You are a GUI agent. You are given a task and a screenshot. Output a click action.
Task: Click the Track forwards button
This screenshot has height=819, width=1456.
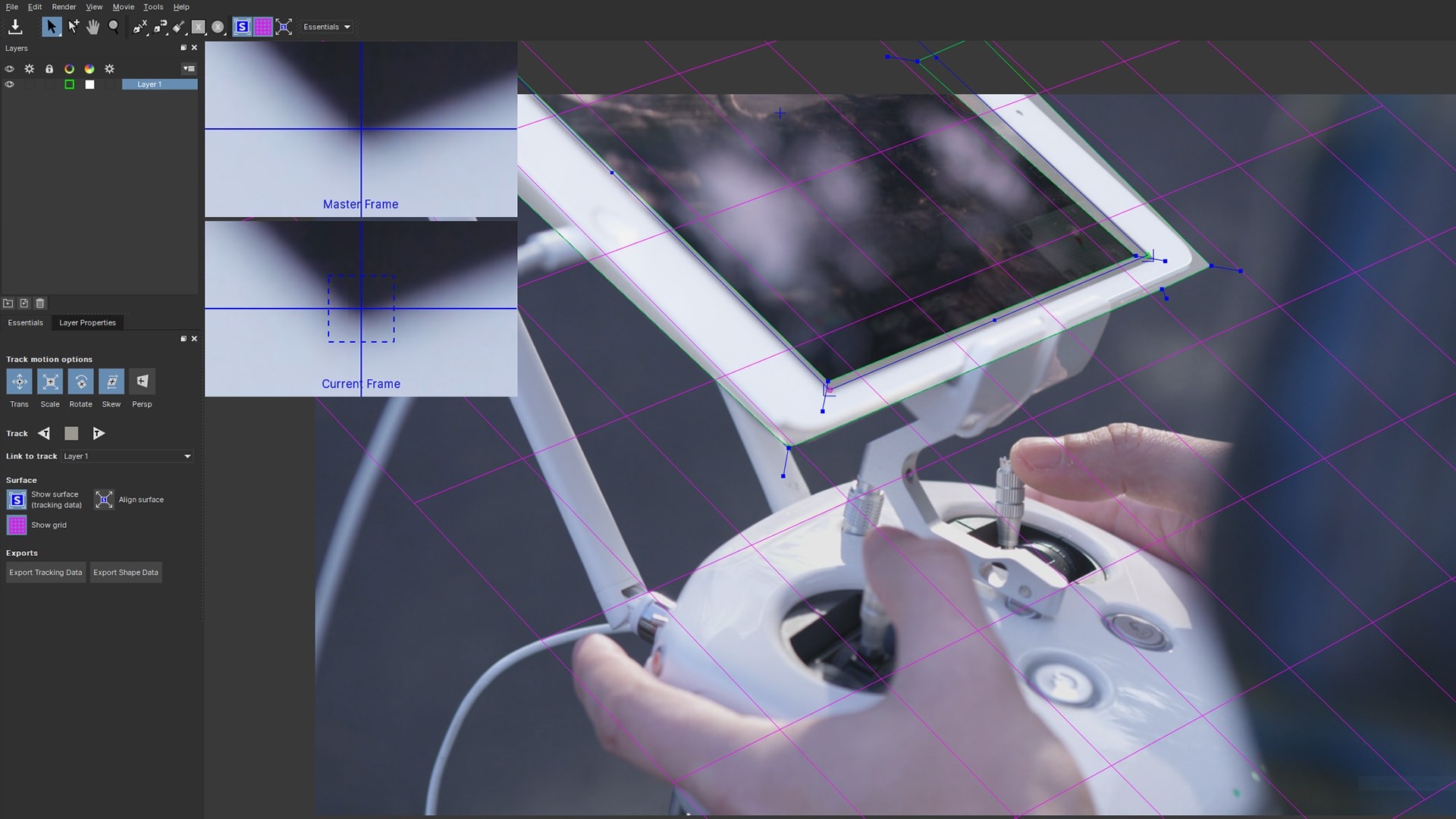pyautogui.click(x=99, y=434)
